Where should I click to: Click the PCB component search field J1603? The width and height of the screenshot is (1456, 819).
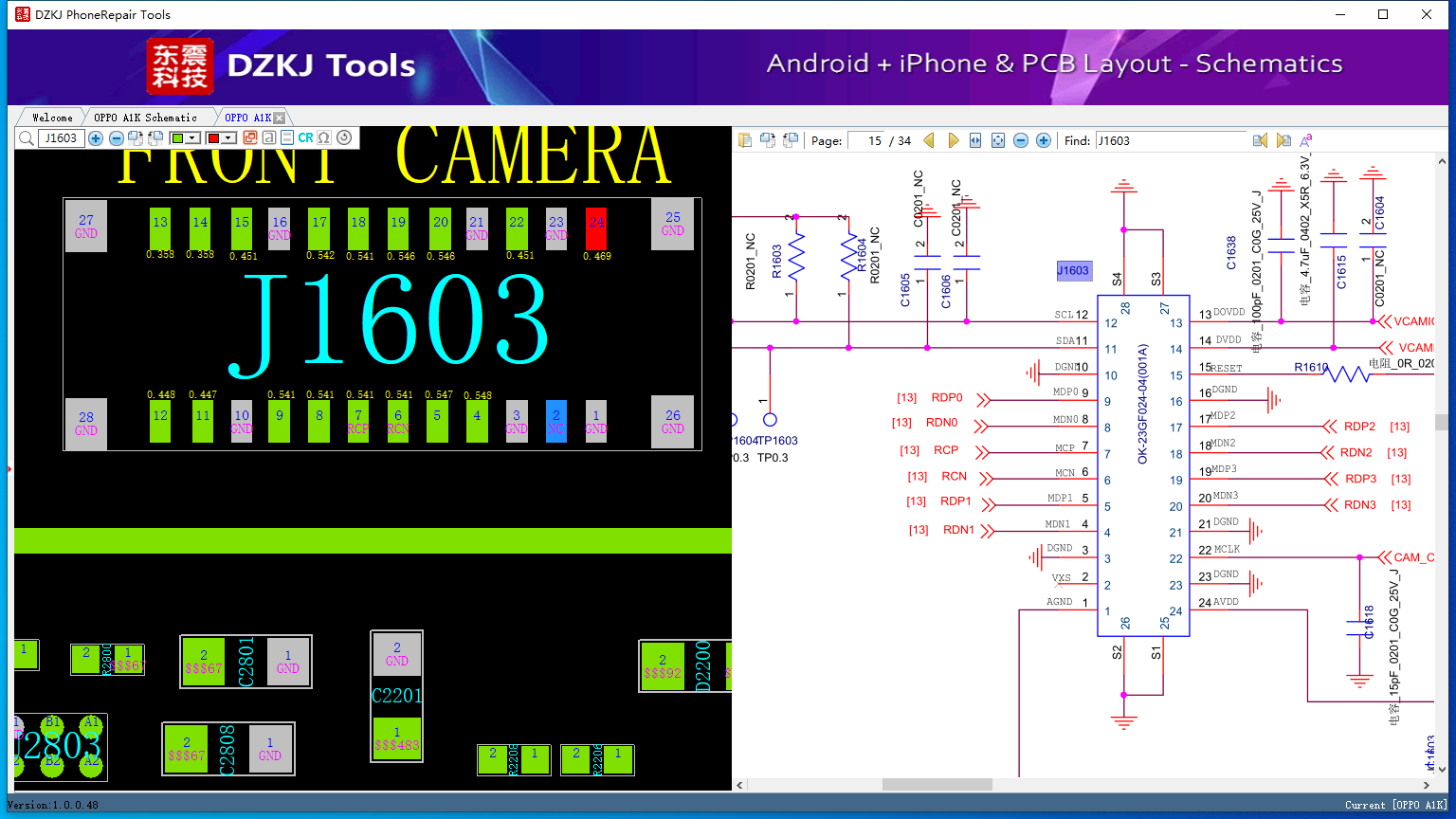[61, 138]
